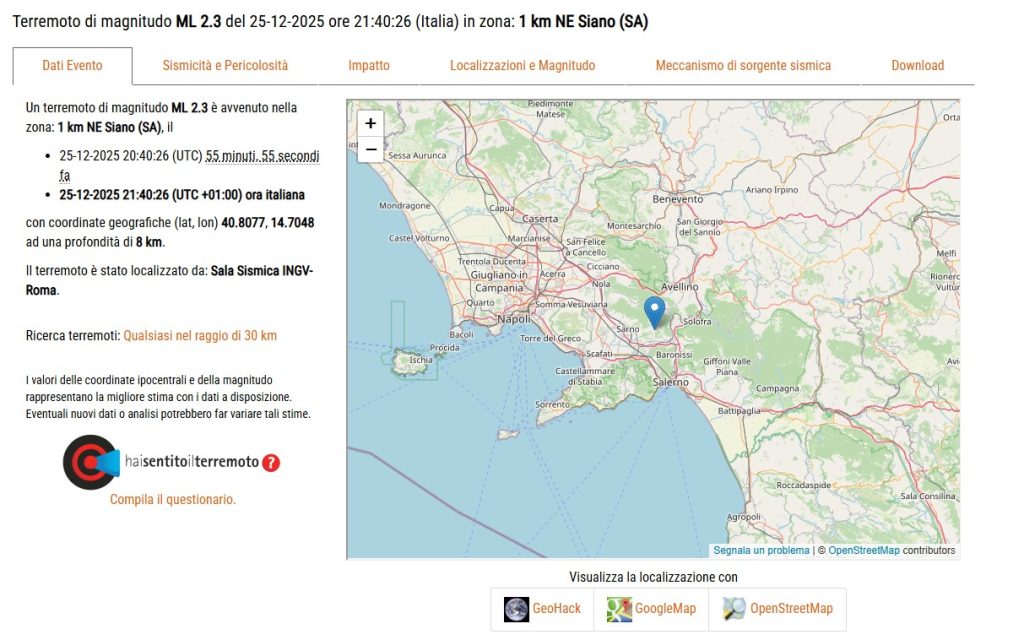
Task: Click the red question mark icon
Action: tap(271, 463)
